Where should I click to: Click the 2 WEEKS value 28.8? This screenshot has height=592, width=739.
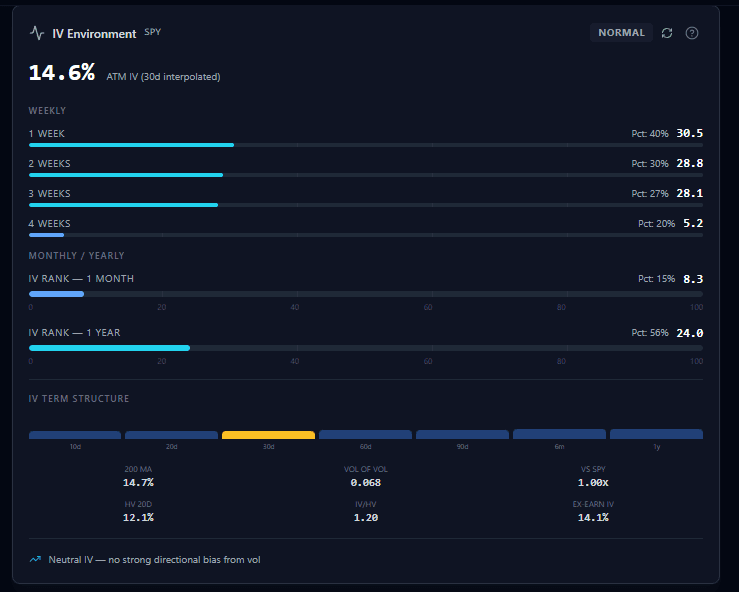[x=690, y=164]
